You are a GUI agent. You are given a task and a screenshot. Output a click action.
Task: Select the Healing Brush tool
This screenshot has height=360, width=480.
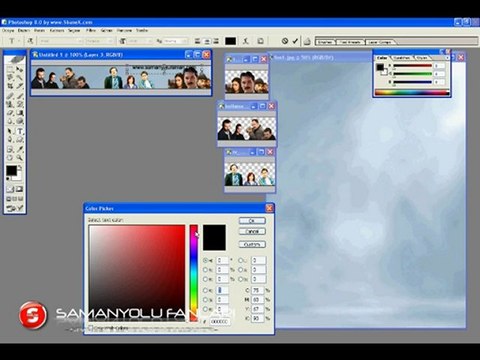(10, 96)
